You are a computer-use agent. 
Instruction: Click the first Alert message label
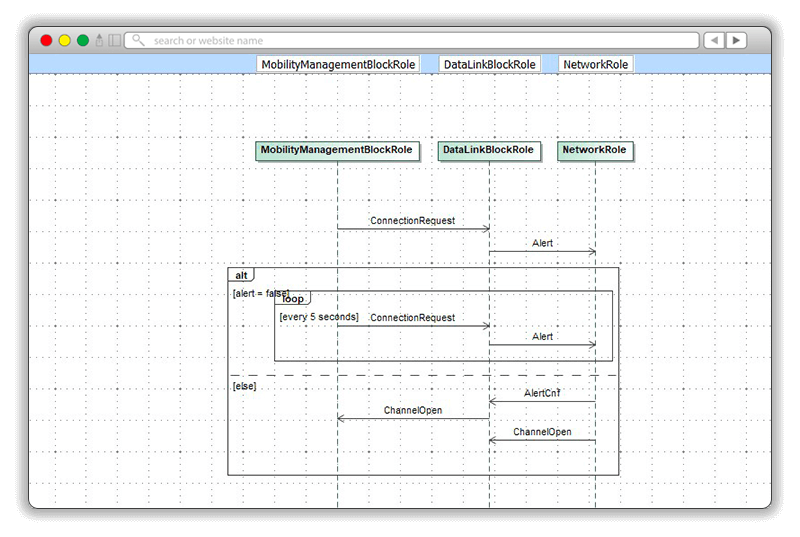click(542, 243)
